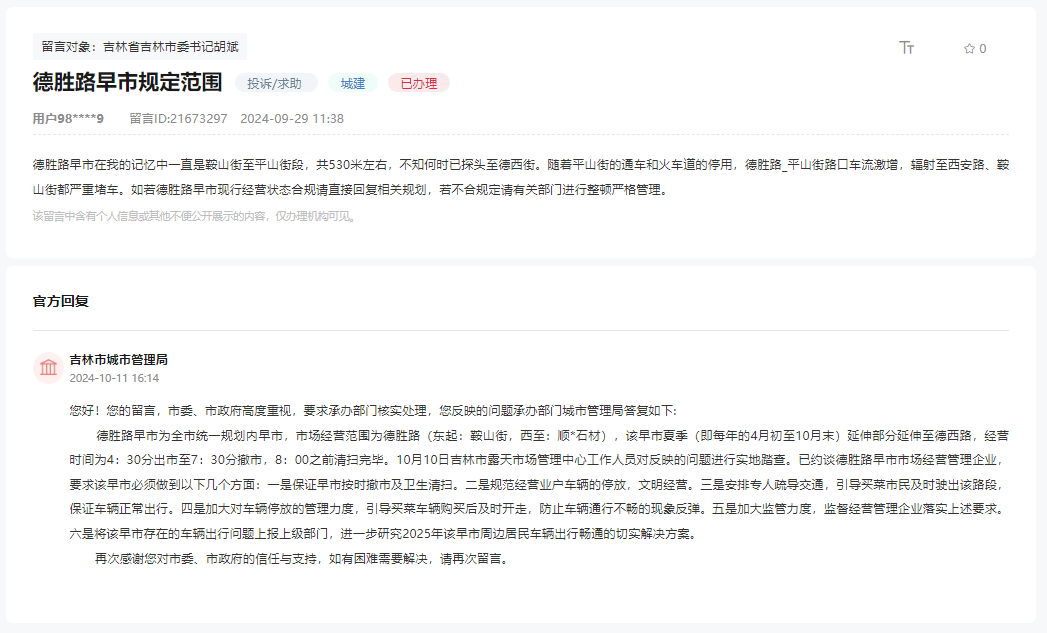1047x633 pixels.
Task: Select the 留言ID 21673297 text
Action: click(176, 119)
